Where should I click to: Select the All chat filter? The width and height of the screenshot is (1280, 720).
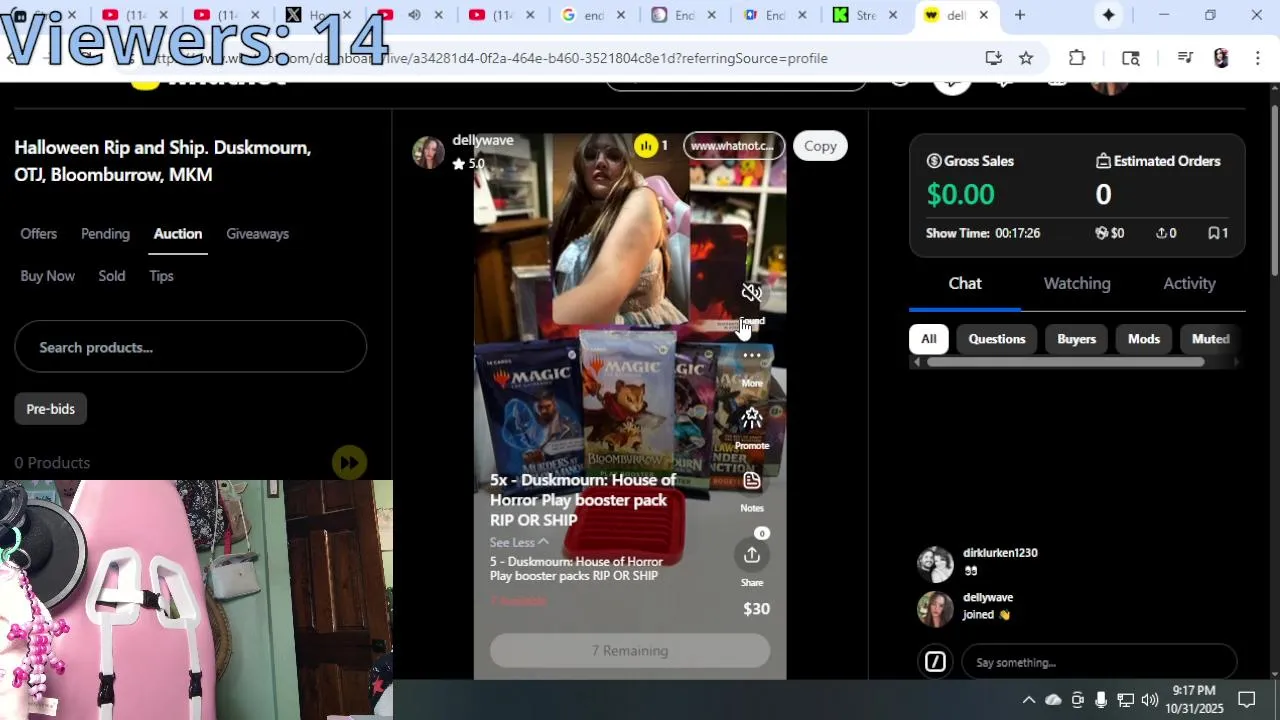tap(929, 339)
